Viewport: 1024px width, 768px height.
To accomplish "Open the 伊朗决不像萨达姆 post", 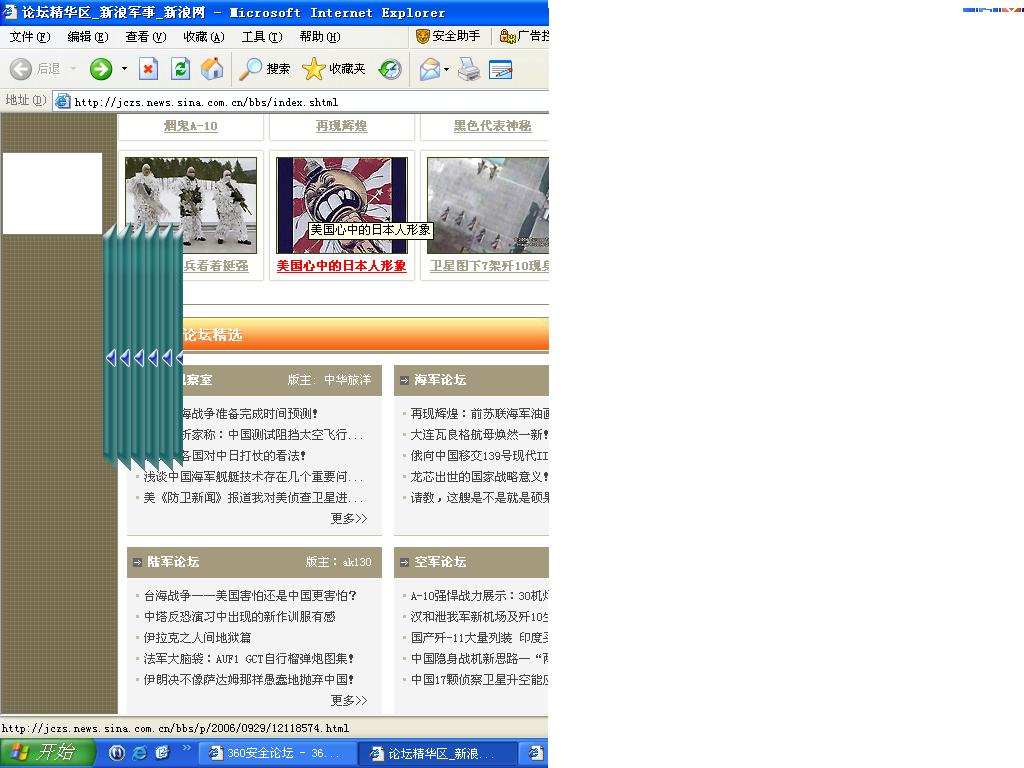I will coord(249,679).
